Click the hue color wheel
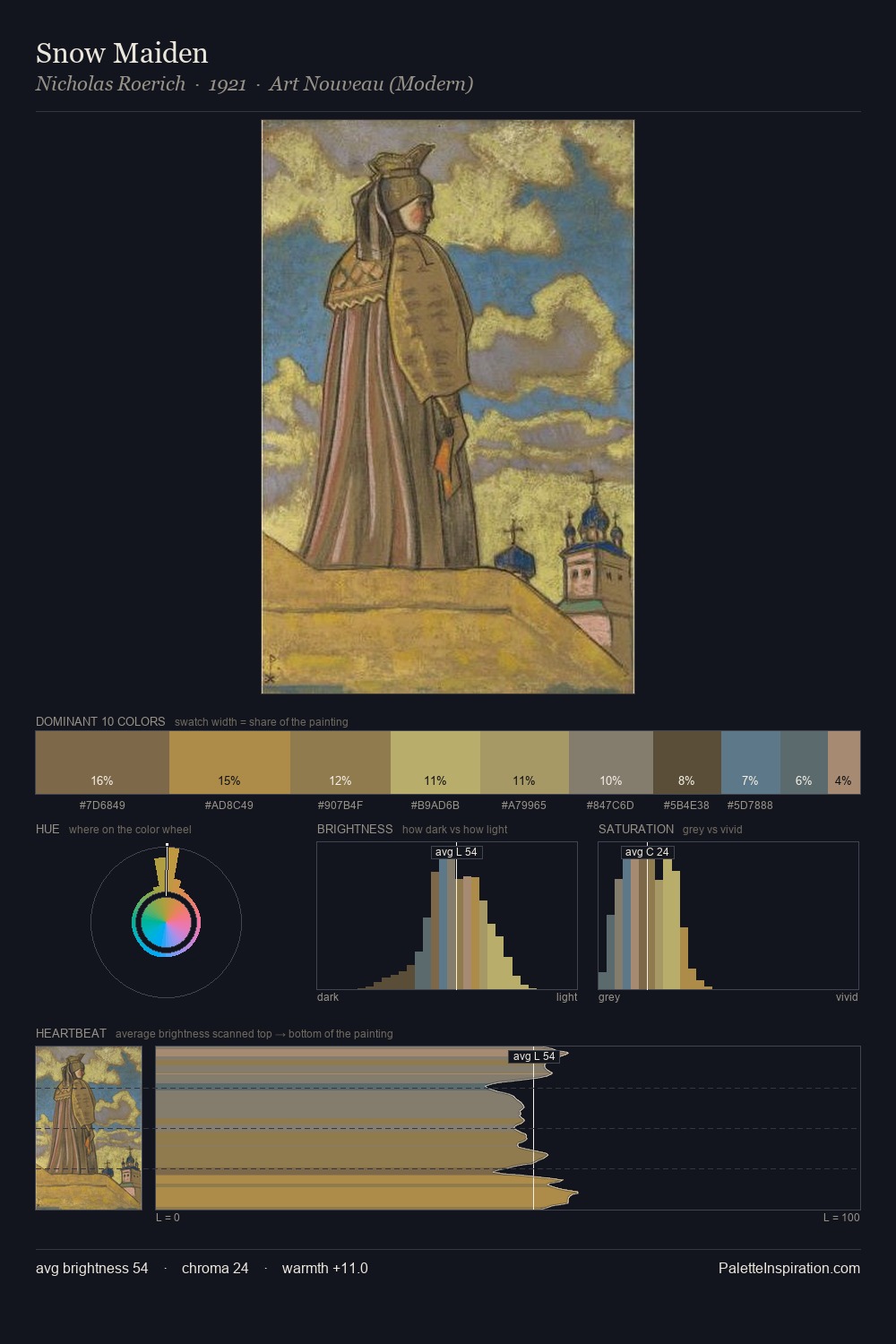This screenshot has height=1344, width=896. pos(166,922)
